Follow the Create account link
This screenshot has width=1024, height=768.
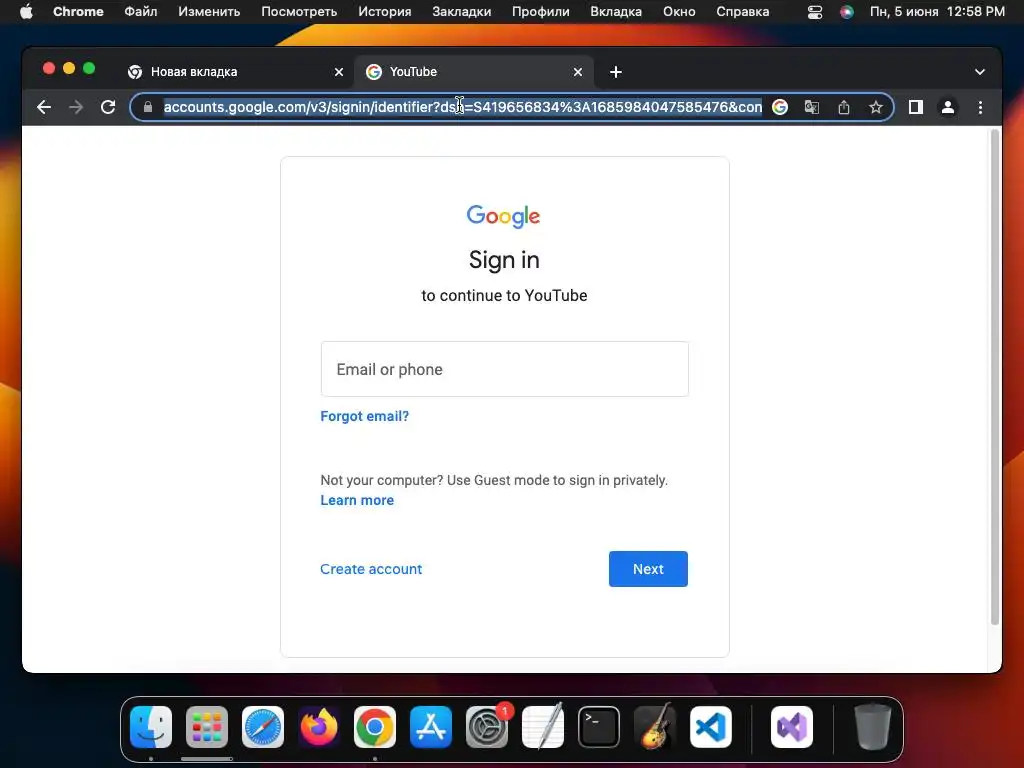pos(371,569)
